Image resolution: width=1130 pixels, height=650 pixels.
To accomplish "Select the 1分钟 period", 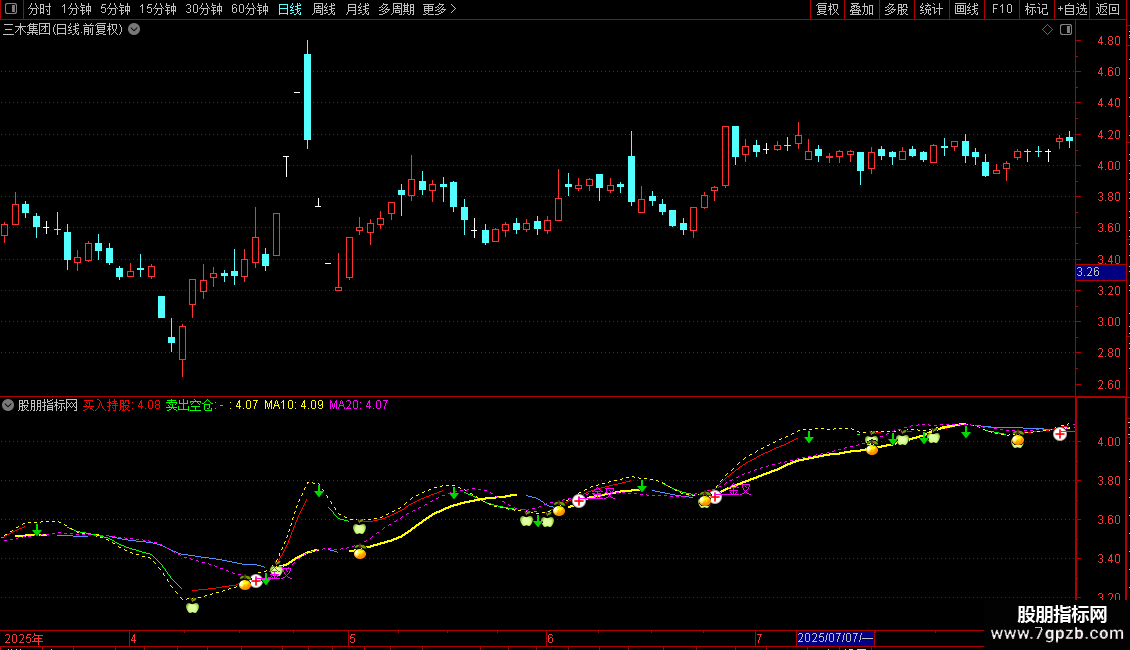I will [x=76, y=9].
